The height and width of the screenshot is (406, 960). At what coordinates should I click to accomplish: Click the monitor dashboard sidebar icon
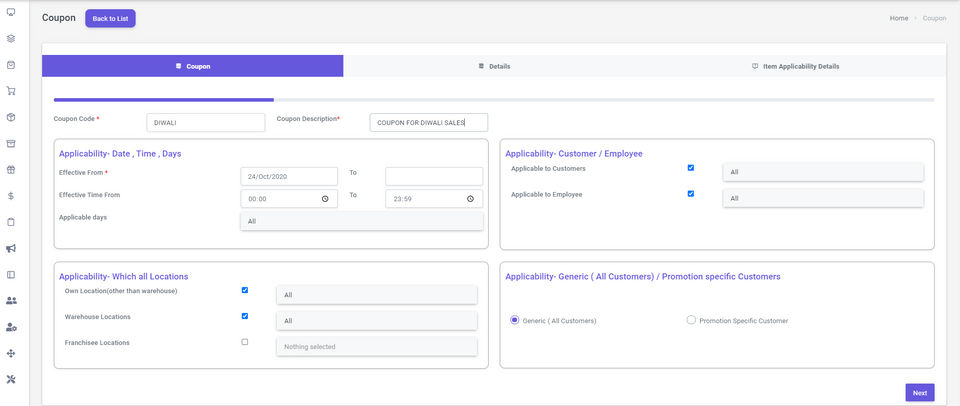point(11,13)
